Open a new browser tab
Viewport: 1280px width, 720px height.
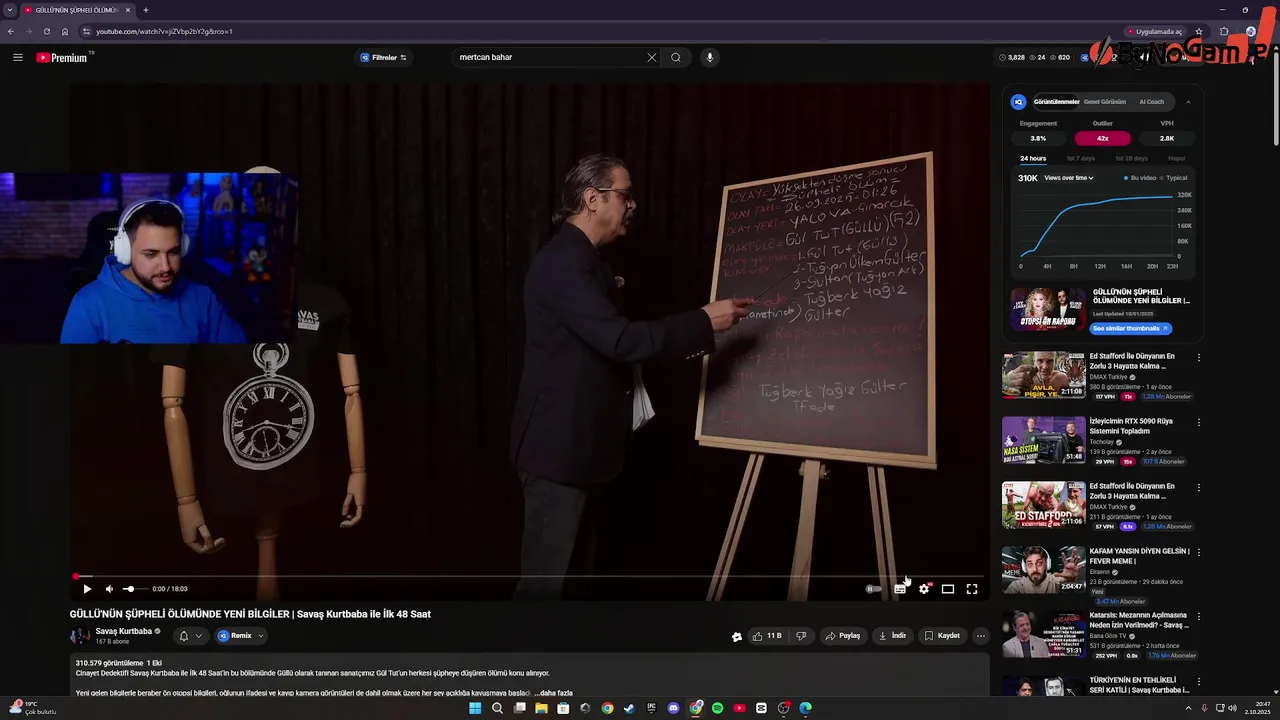coord(145,10)
